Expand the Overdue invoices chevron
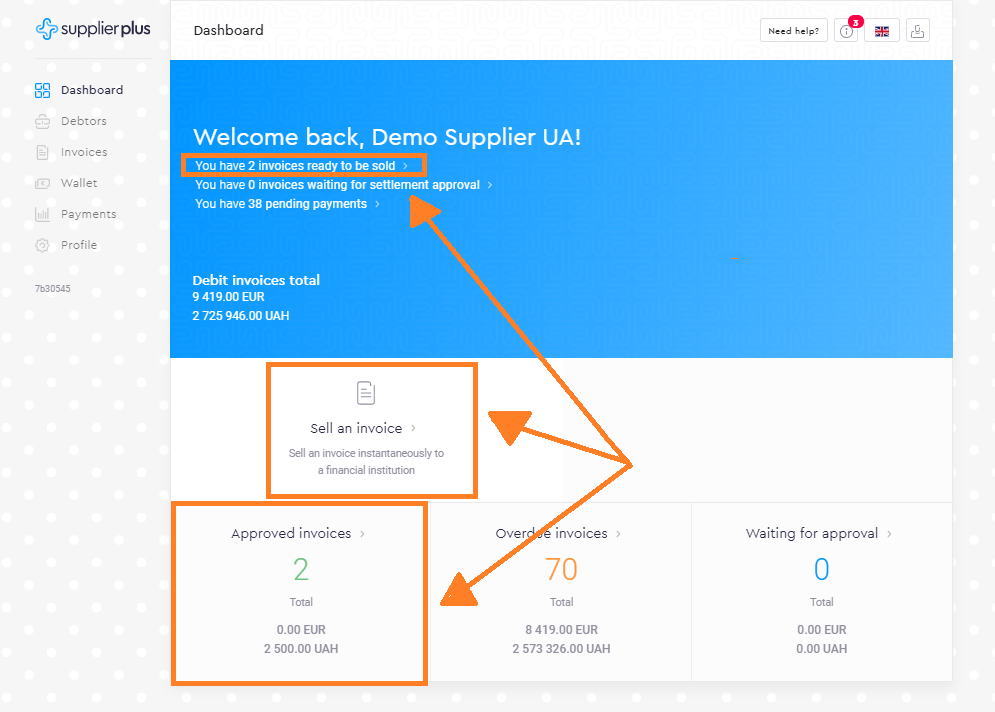 pyautogui.click(x=619, y=534)
